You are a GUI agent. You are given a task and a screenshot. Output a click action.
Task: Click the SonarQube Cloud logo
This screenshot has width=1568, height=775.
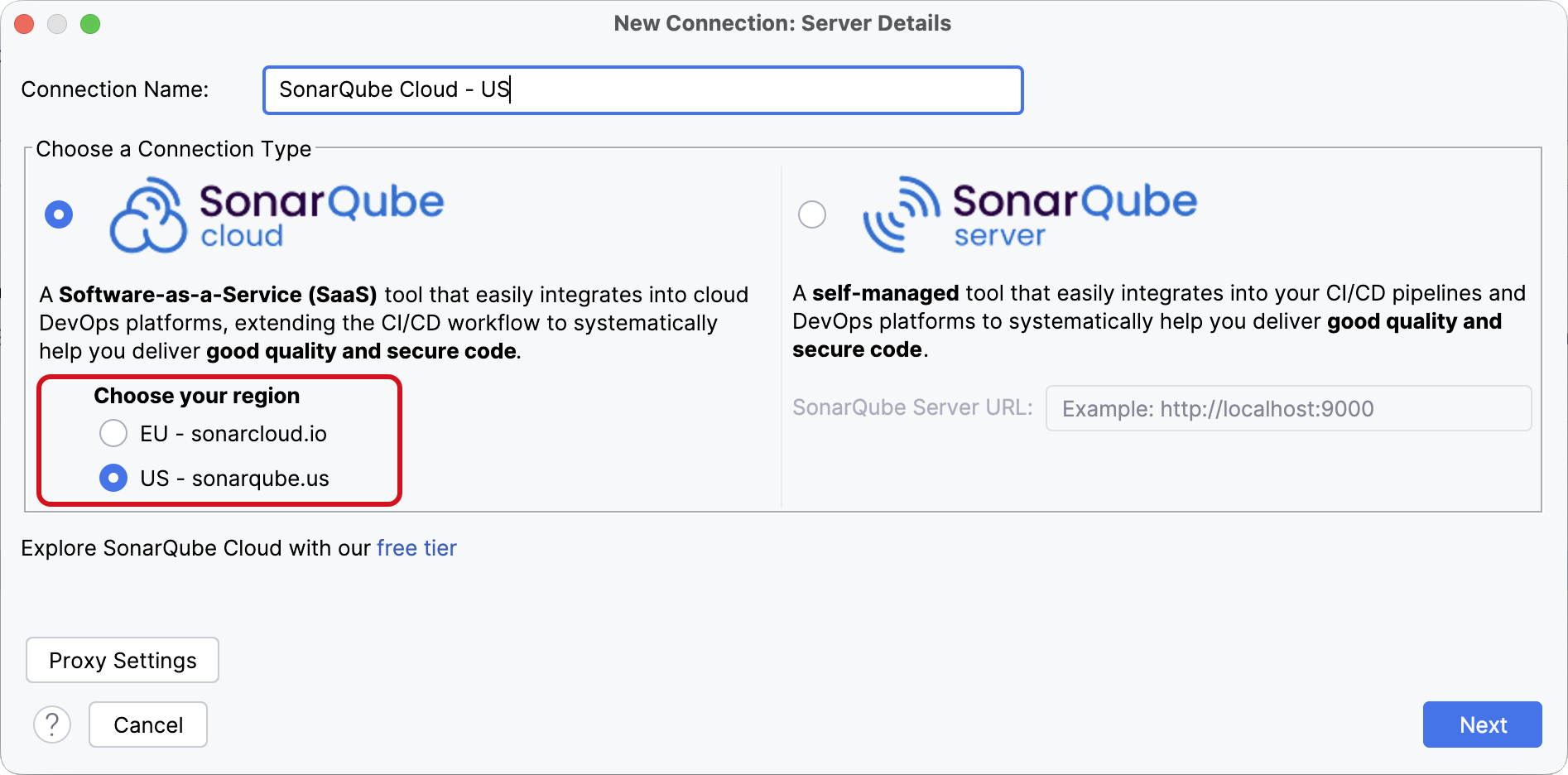click(277, 214)
